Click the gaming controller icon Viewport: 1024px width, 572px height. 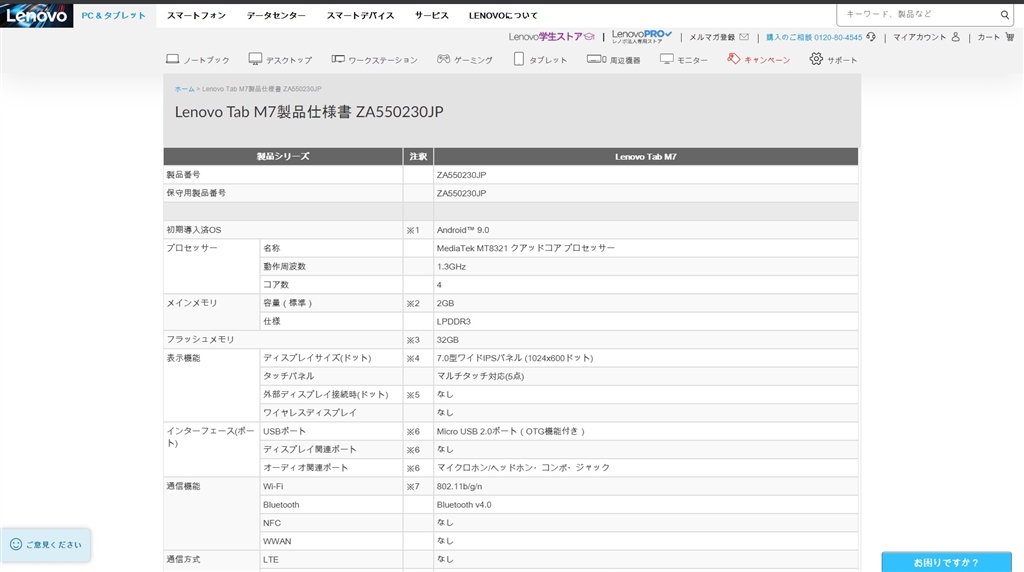[443, 59]
